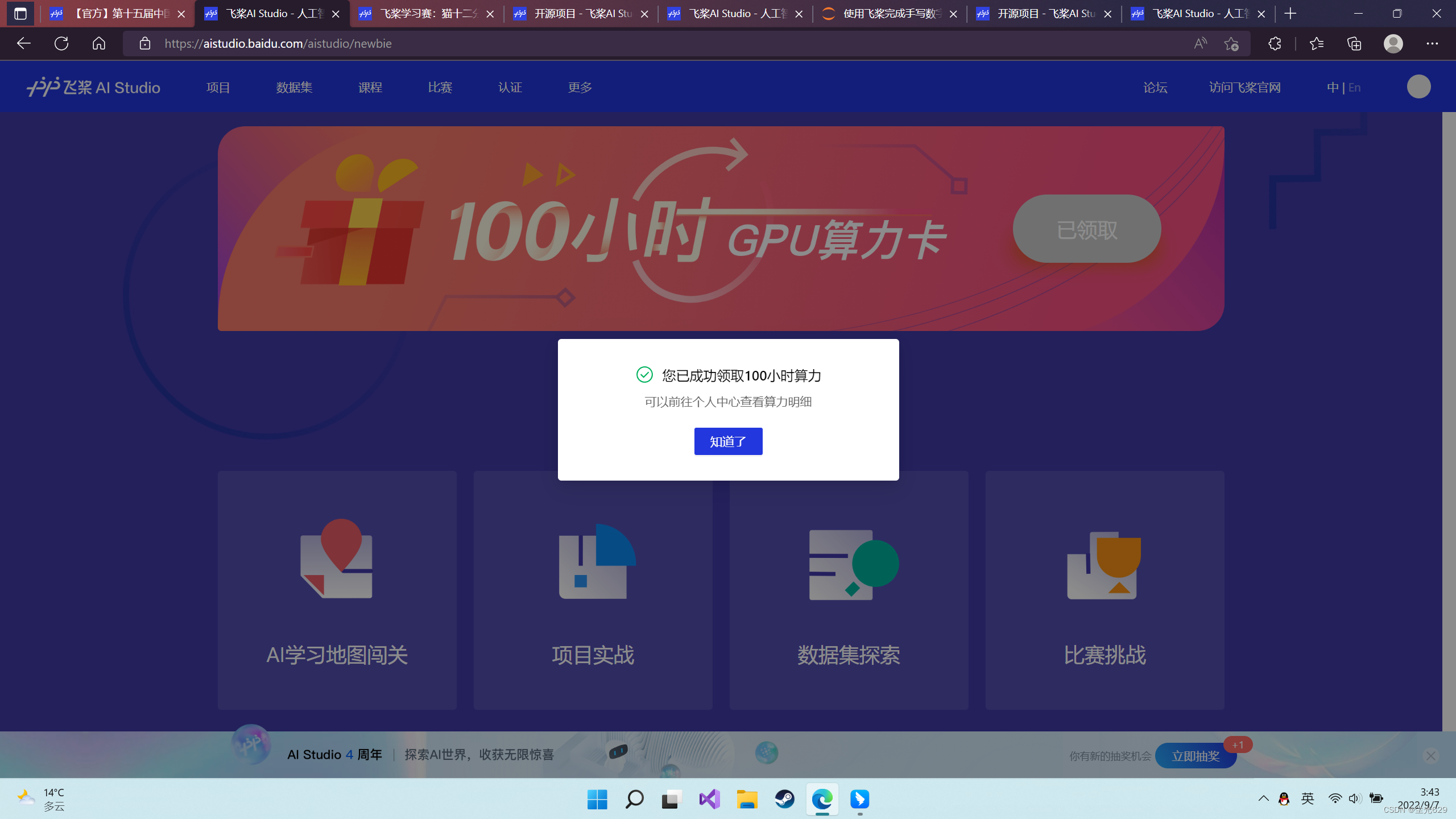
Task: Close the 使用飞桨完成手写数 tab
Action: [x=953, y=14]
